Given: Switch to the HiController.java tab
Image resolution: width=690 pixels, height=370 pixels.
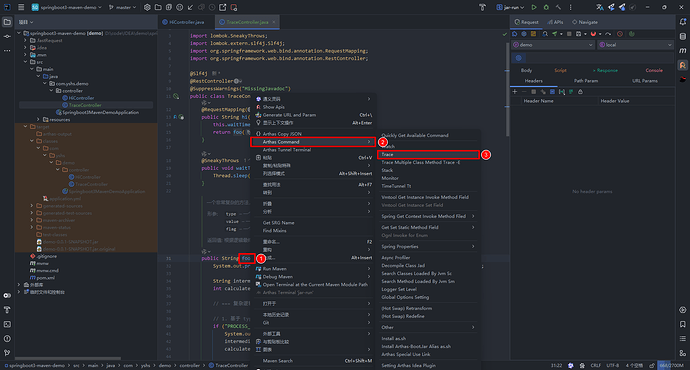Looking at the screenshot, I should (183, 22).
